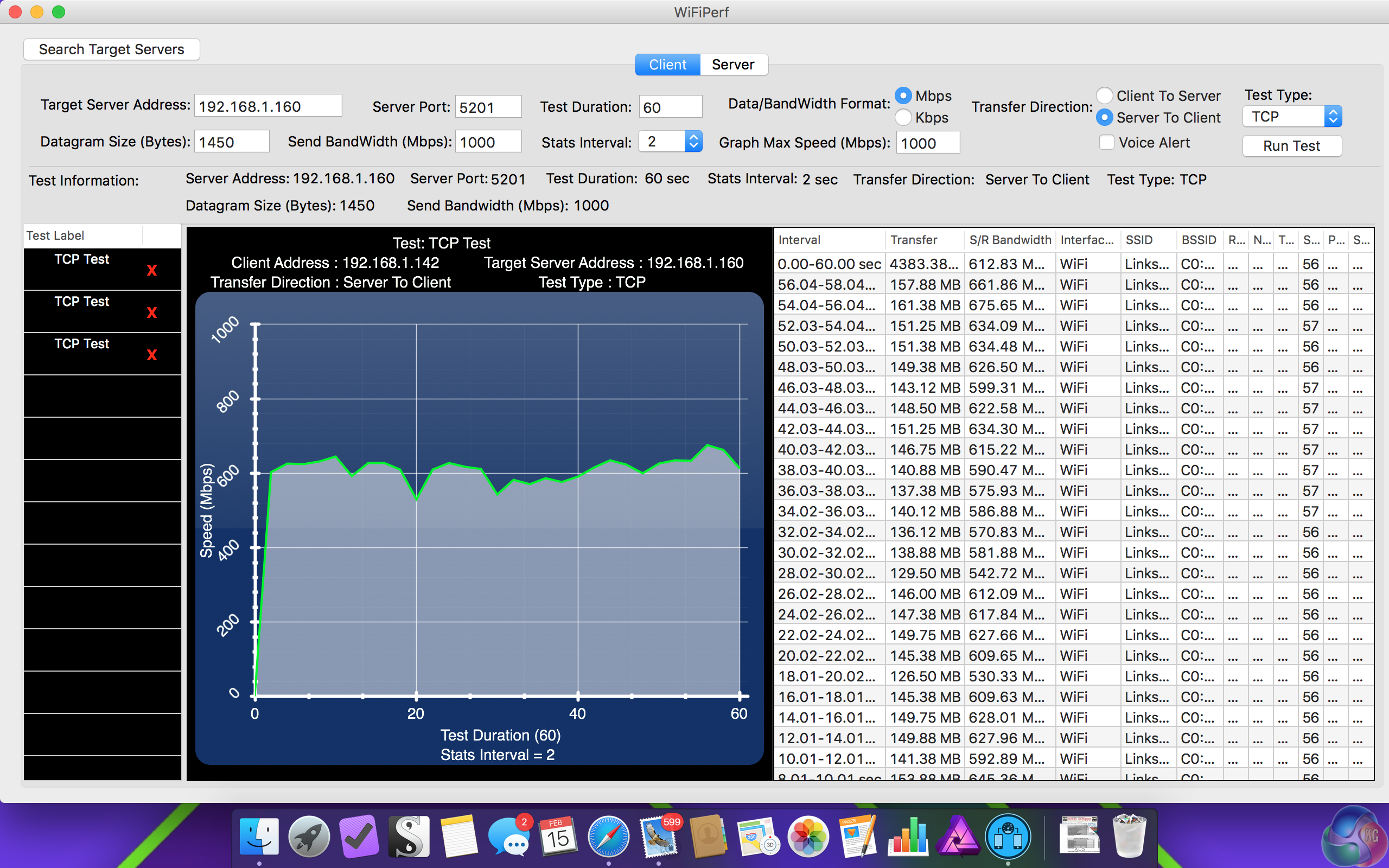Open Safari from the Dock
Screen dimensions: 1389x868
click(x=608, y=837)
